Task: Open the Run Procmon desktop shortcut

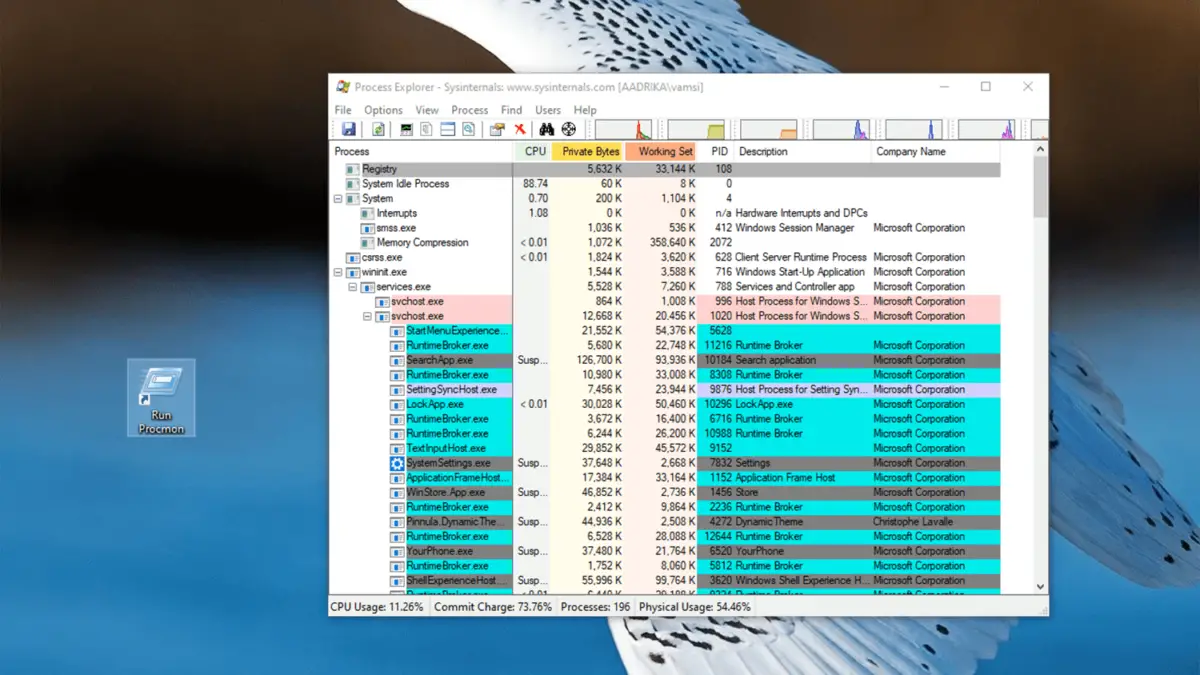Action: (161, 397)
